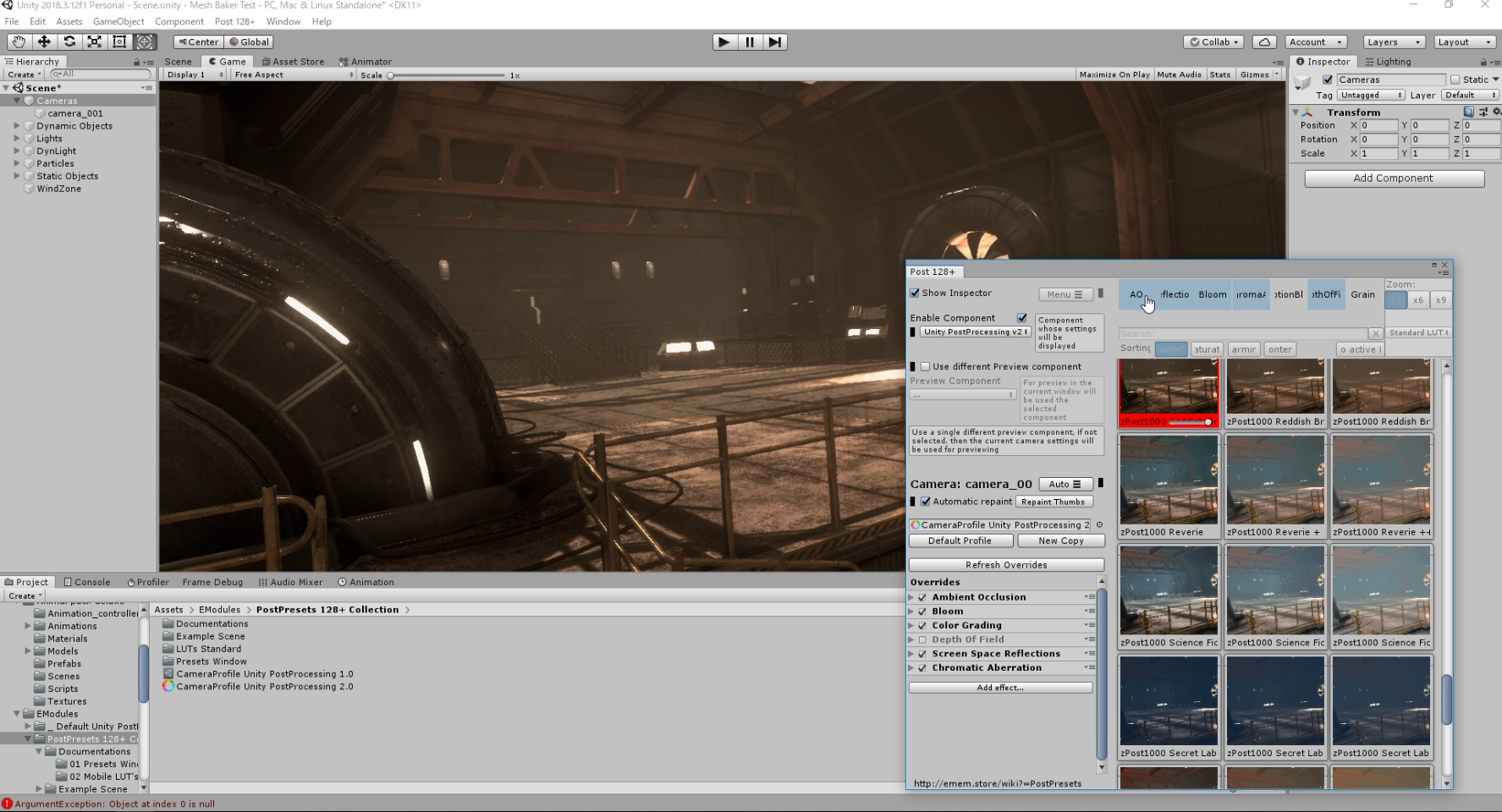Click the game view Scale slider
This screenshot has width=1502, height=812.
point(447,75)
